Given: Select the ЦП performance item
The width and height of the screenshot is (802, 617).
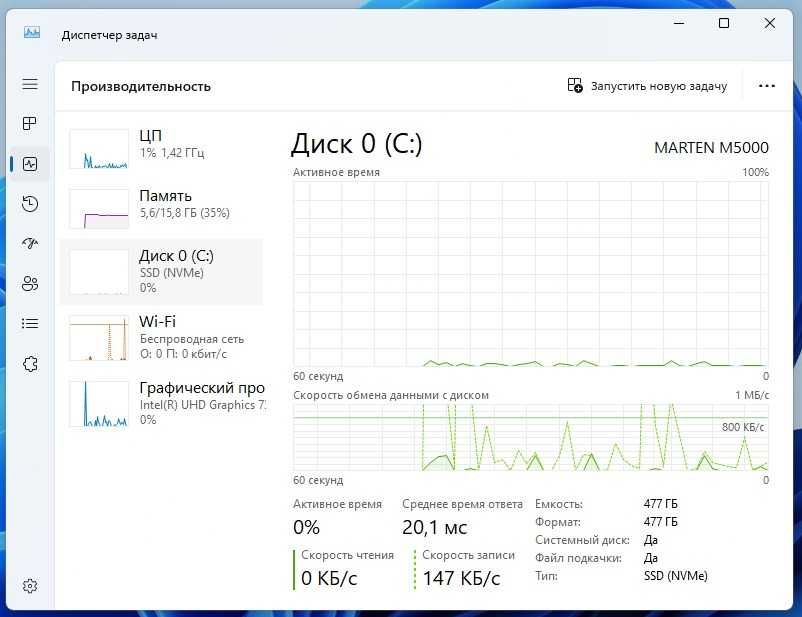Looking at the screenshot, I should (161, 148).
